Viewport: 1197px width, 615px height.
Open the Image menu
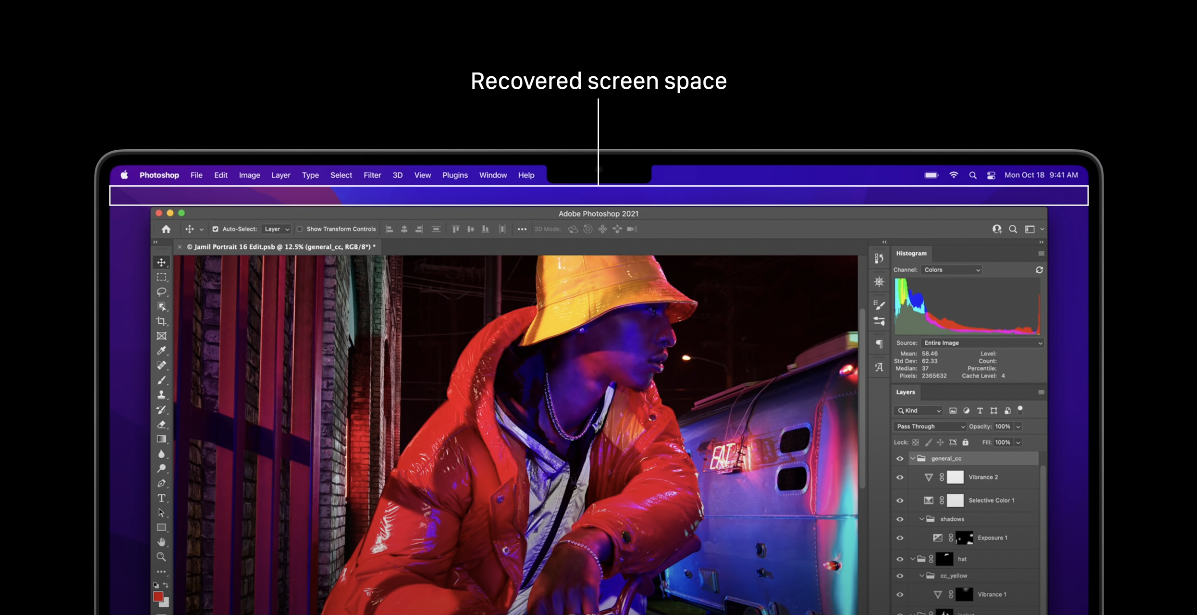click(x=250, y=175)
